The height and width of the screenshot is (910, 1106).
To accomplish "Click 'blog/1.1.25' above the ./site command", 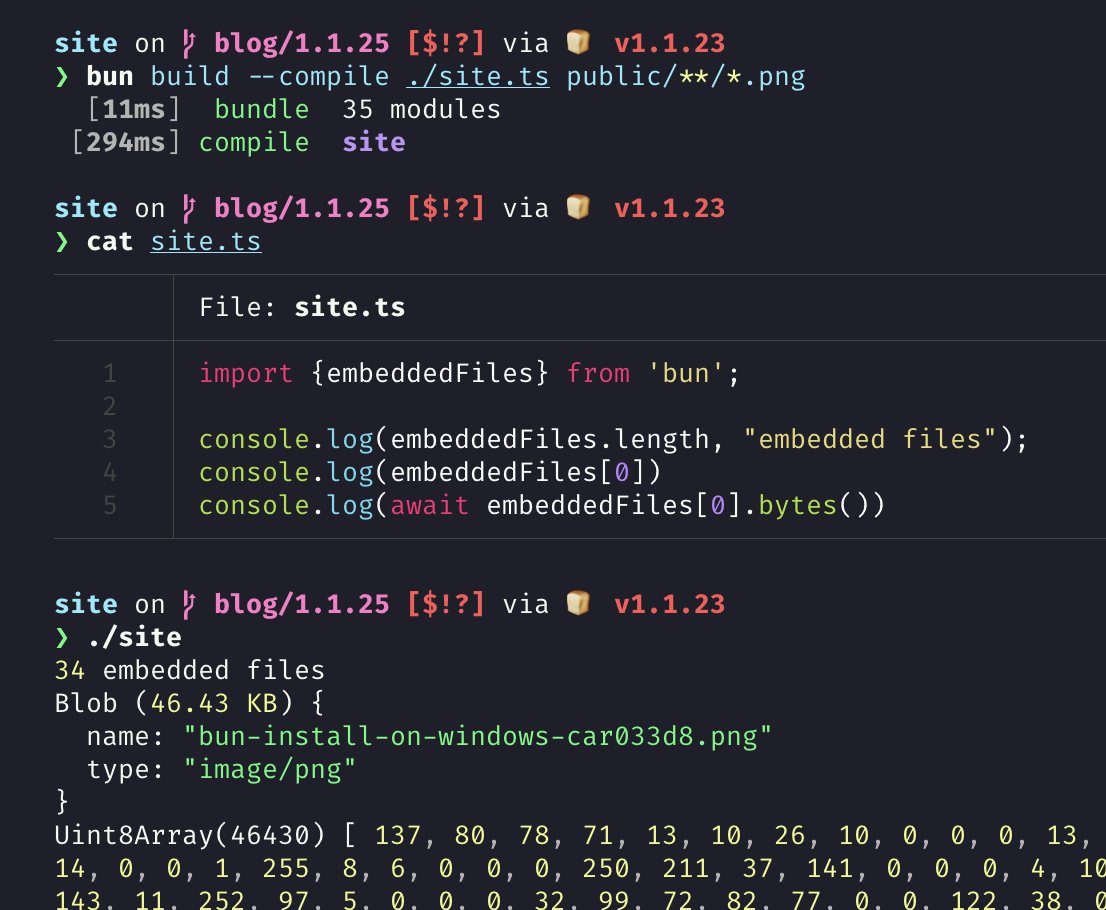I will click(x=301, y=604).
